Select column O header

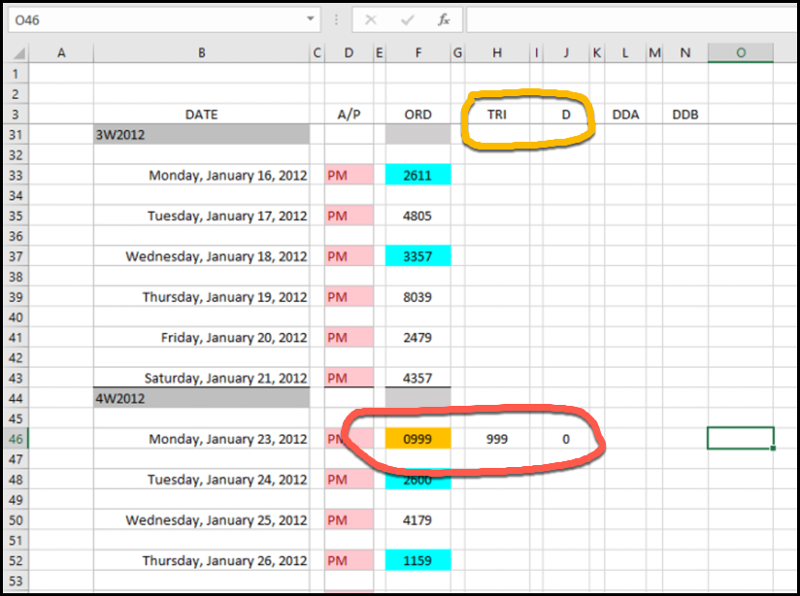[x=740, y=53]
